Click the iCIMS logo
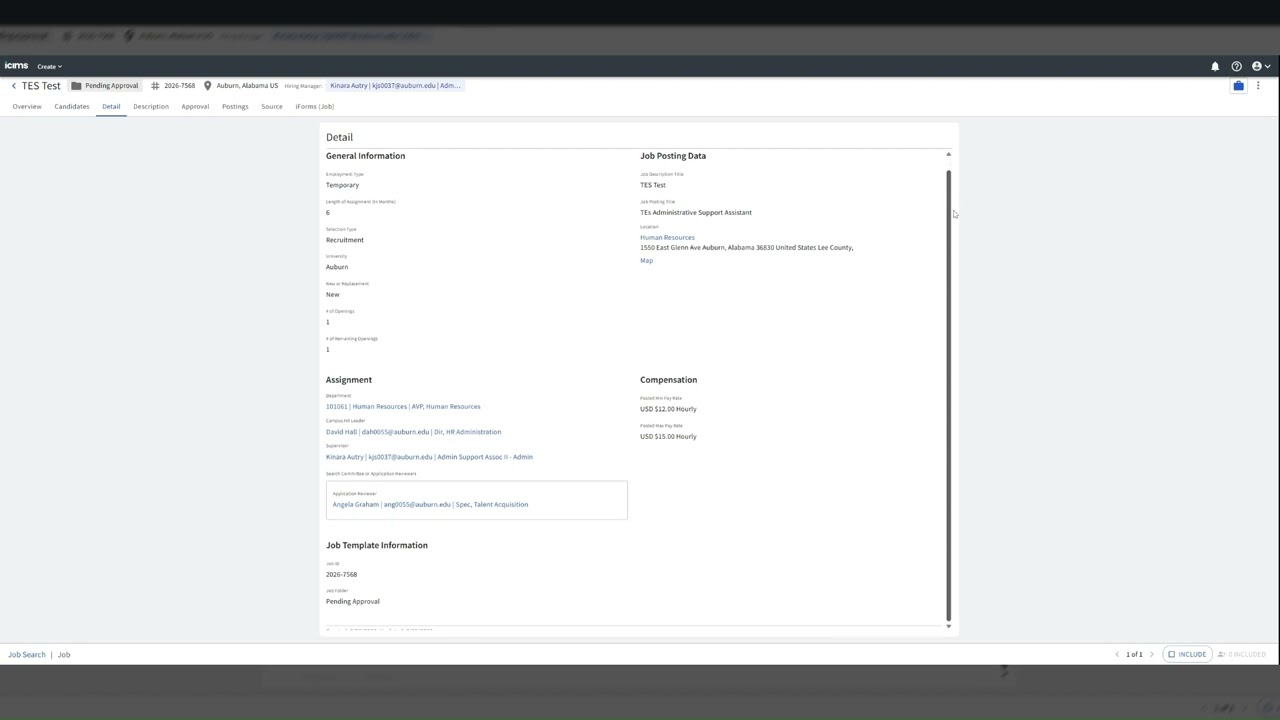Viewport: 1280px width, 720px height. (16, 66)
